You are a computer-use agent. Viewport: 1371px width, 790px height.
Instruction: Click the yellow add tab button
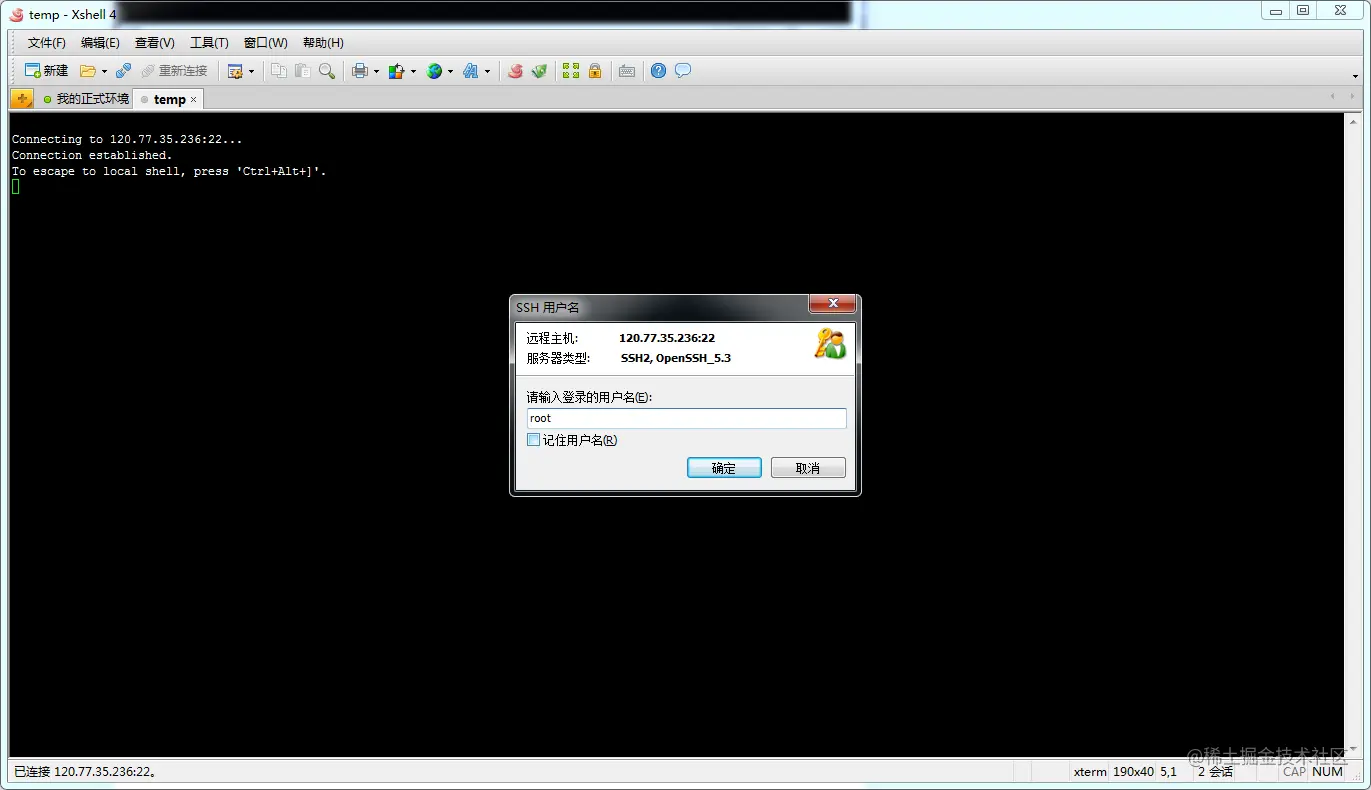(22, 99)
